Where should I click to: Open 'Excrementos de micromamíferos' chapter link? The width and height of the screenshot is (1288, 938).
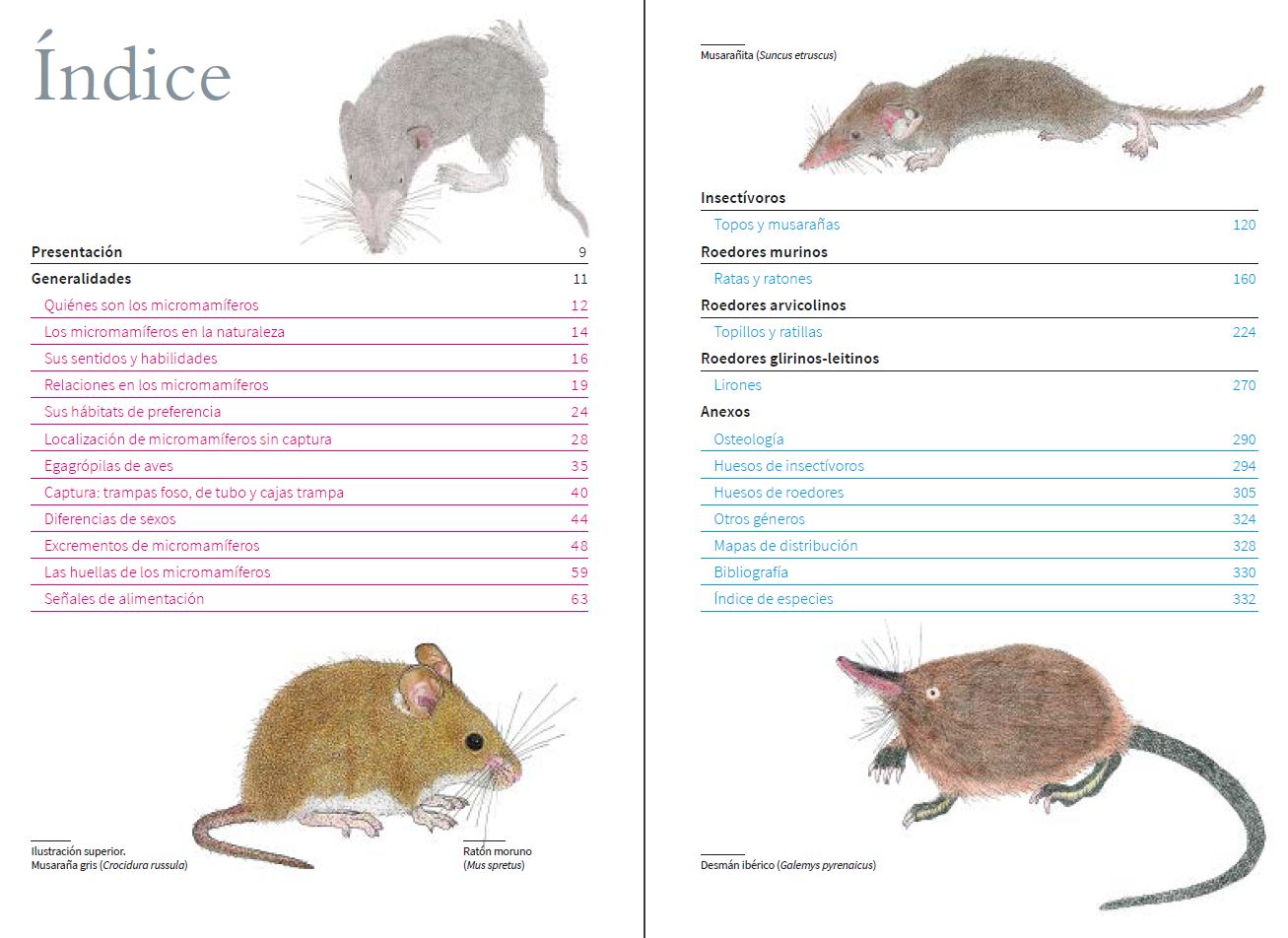pyautogui.click(x=152, y=546)
